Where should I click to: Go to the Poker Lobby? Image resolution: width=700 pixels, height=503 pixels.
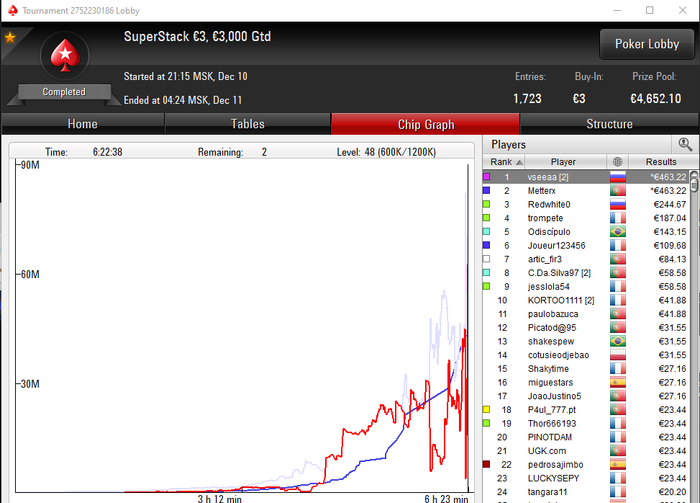[647, 44]
